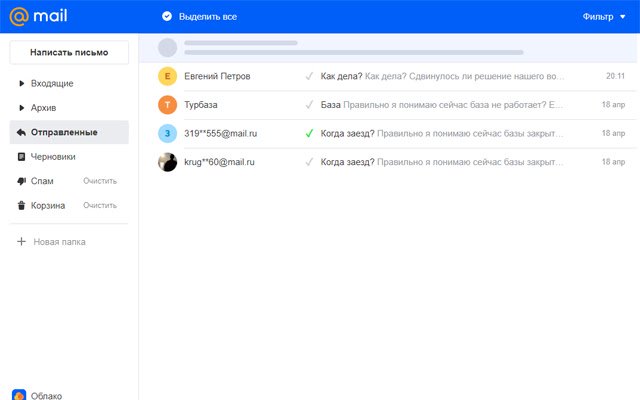
Task: Toggle the Выделить все checkmark
Action: (x=167, y=16)
